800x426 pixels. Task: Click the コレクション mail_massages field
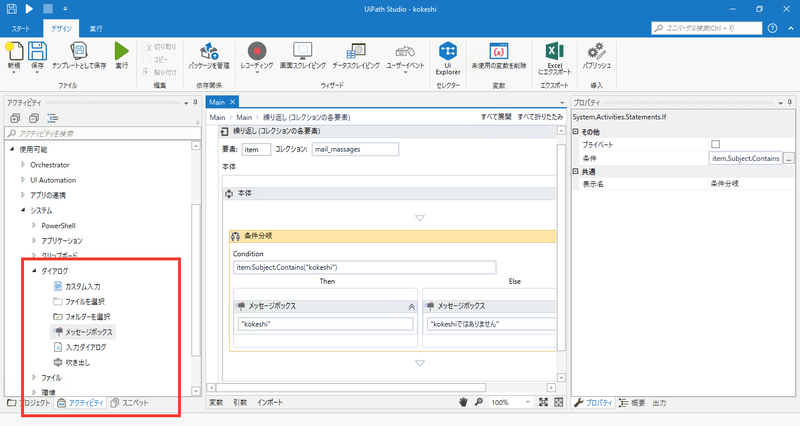[355, 149]
